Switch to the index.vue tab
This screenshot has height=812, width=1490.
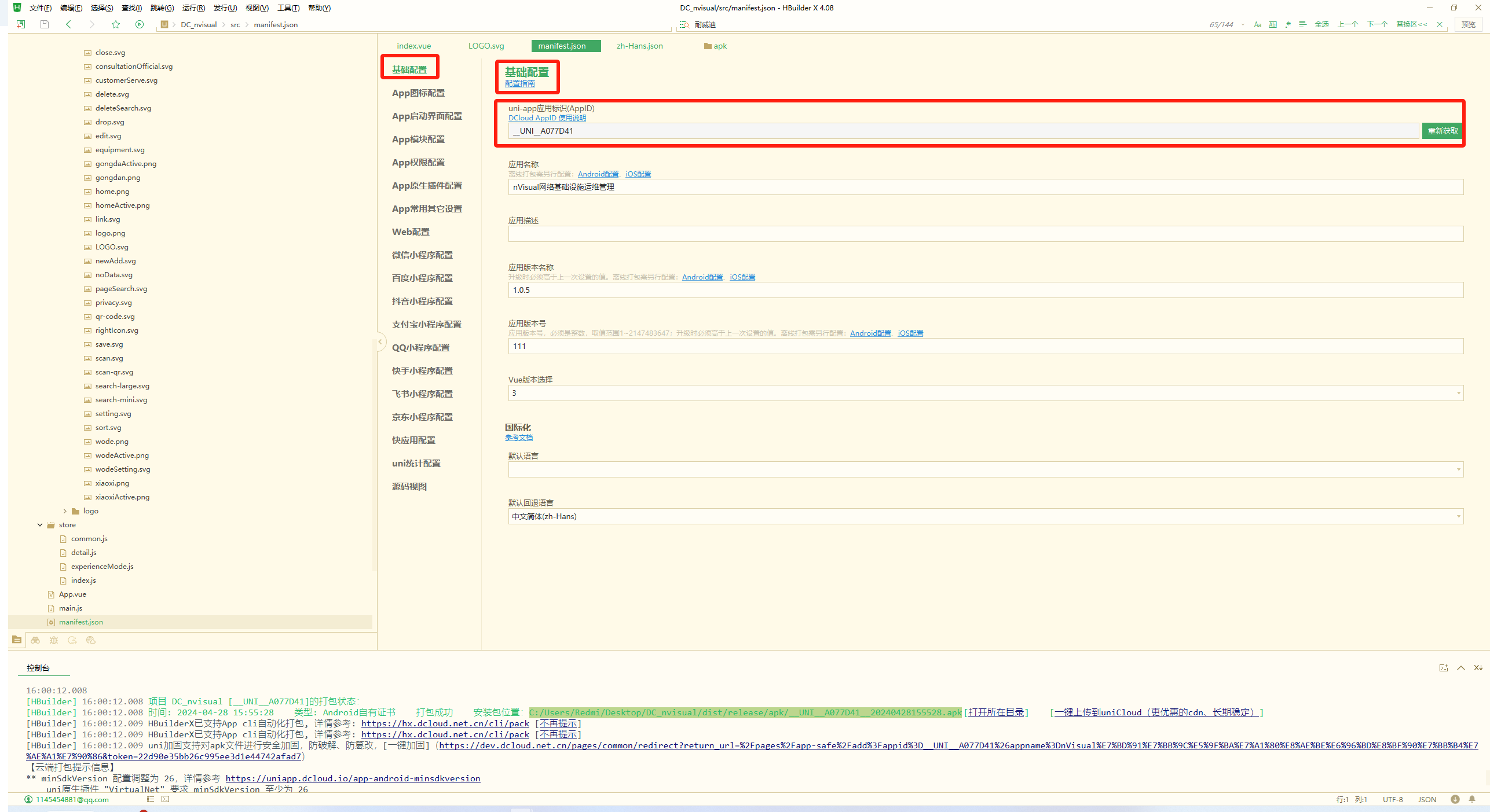coord(413,46)
